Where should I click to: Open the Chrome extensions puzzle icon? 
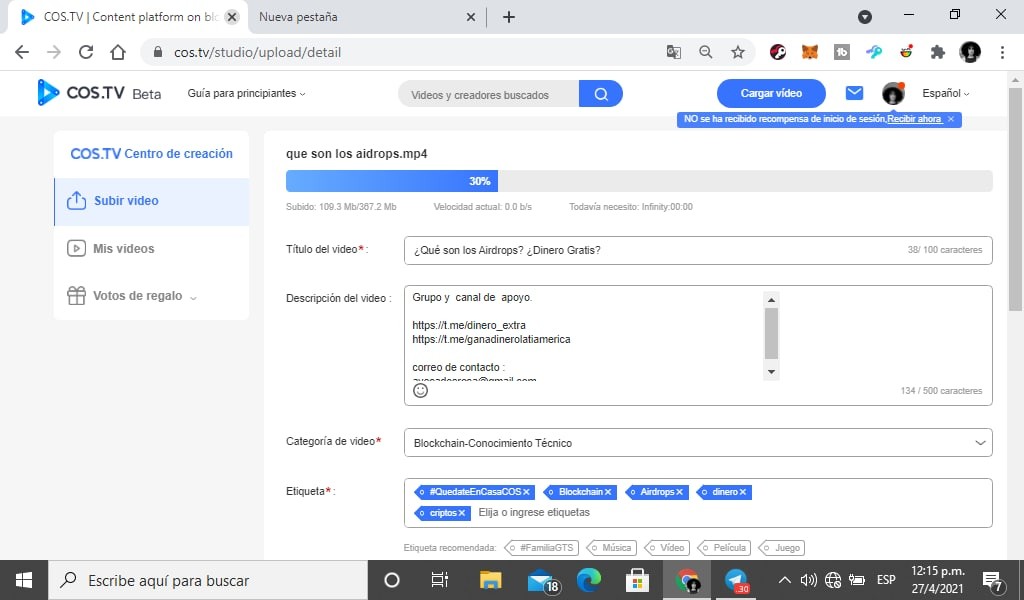click(938, 52)
